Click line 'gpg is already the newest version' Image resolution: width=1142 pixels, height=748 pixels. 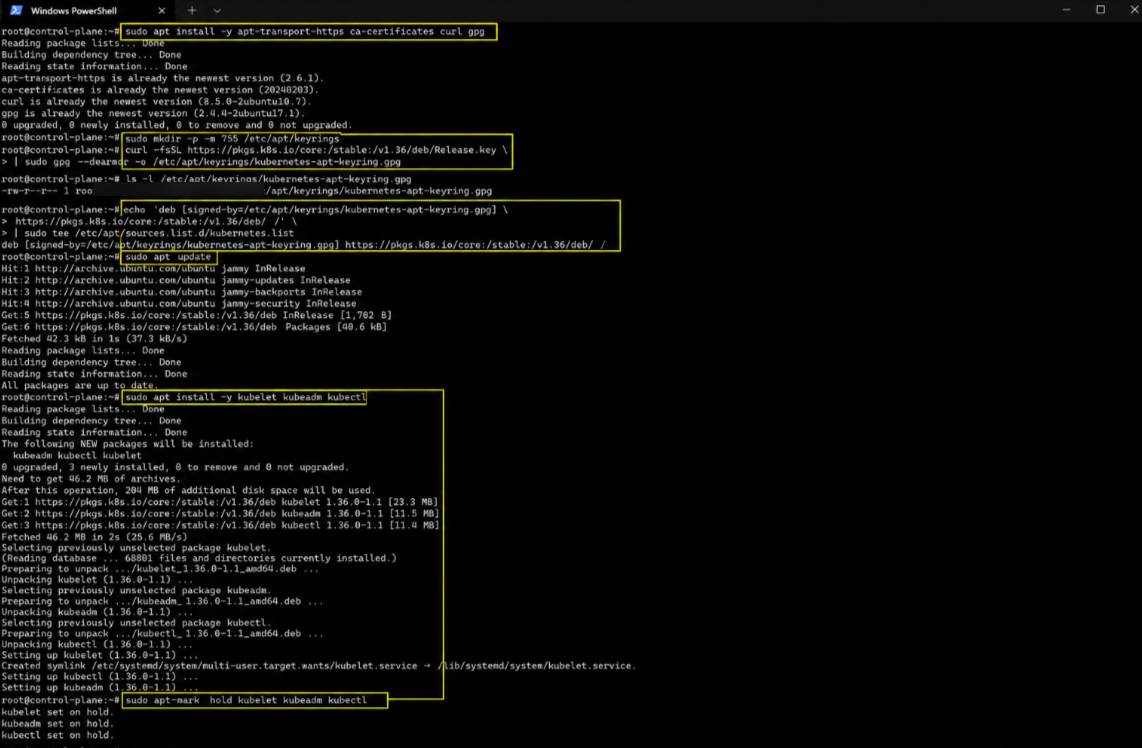(153, 113)
